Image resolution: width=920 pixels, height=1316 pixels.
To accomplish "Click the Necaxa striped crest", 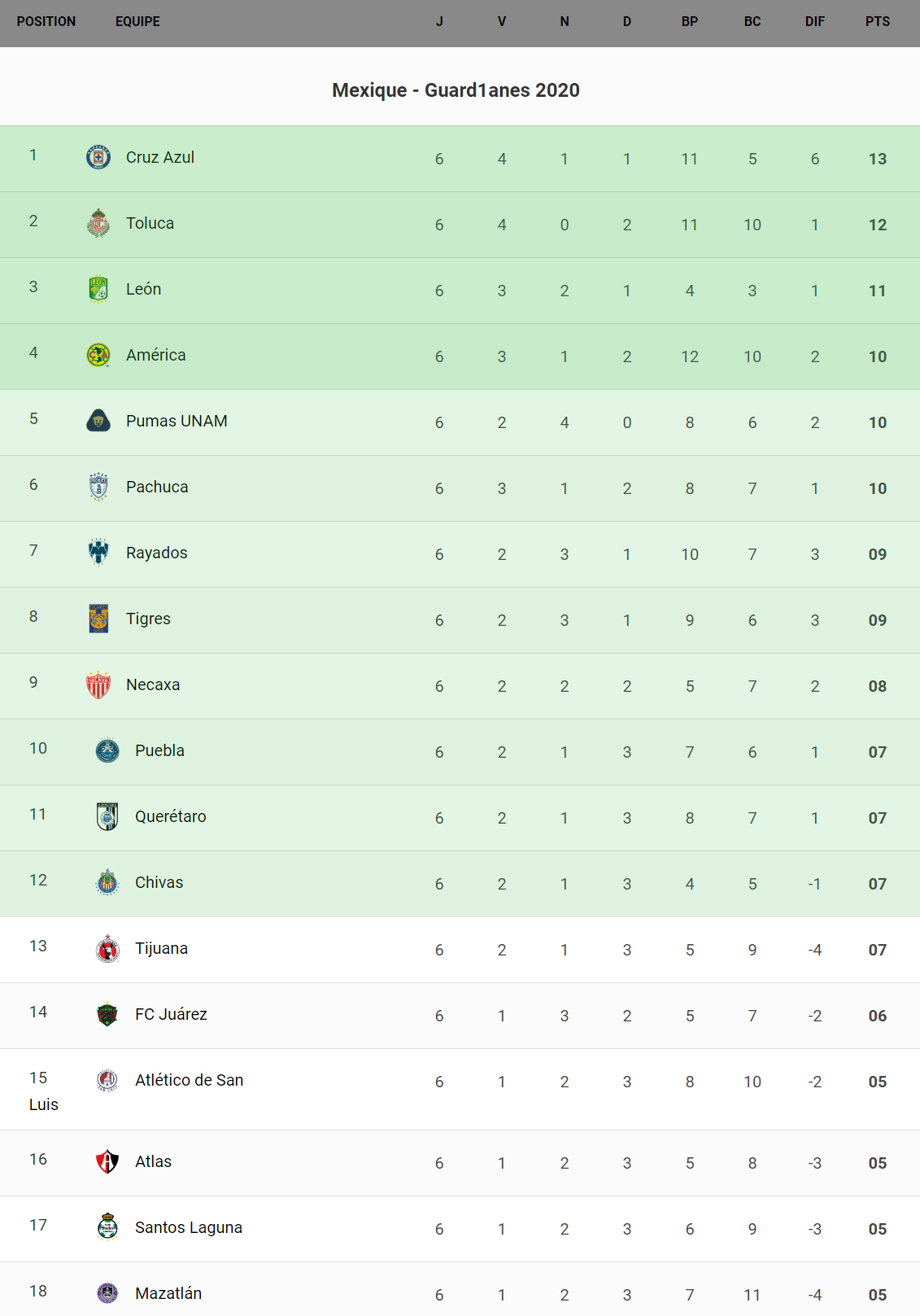I will coord(98,684).
